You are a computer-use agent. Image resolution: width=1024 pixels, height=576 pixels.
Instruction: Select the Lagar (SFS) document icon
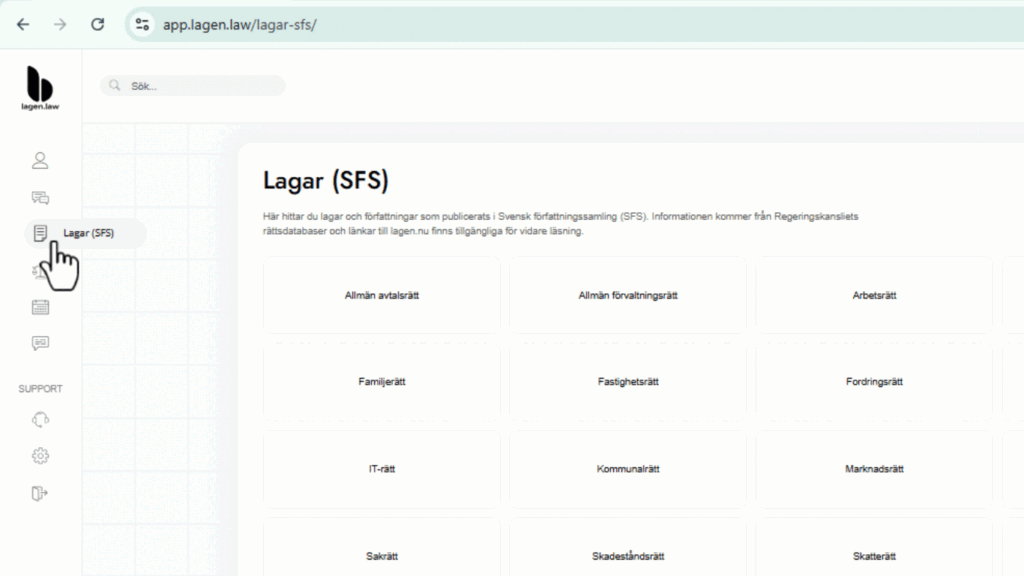40,233
